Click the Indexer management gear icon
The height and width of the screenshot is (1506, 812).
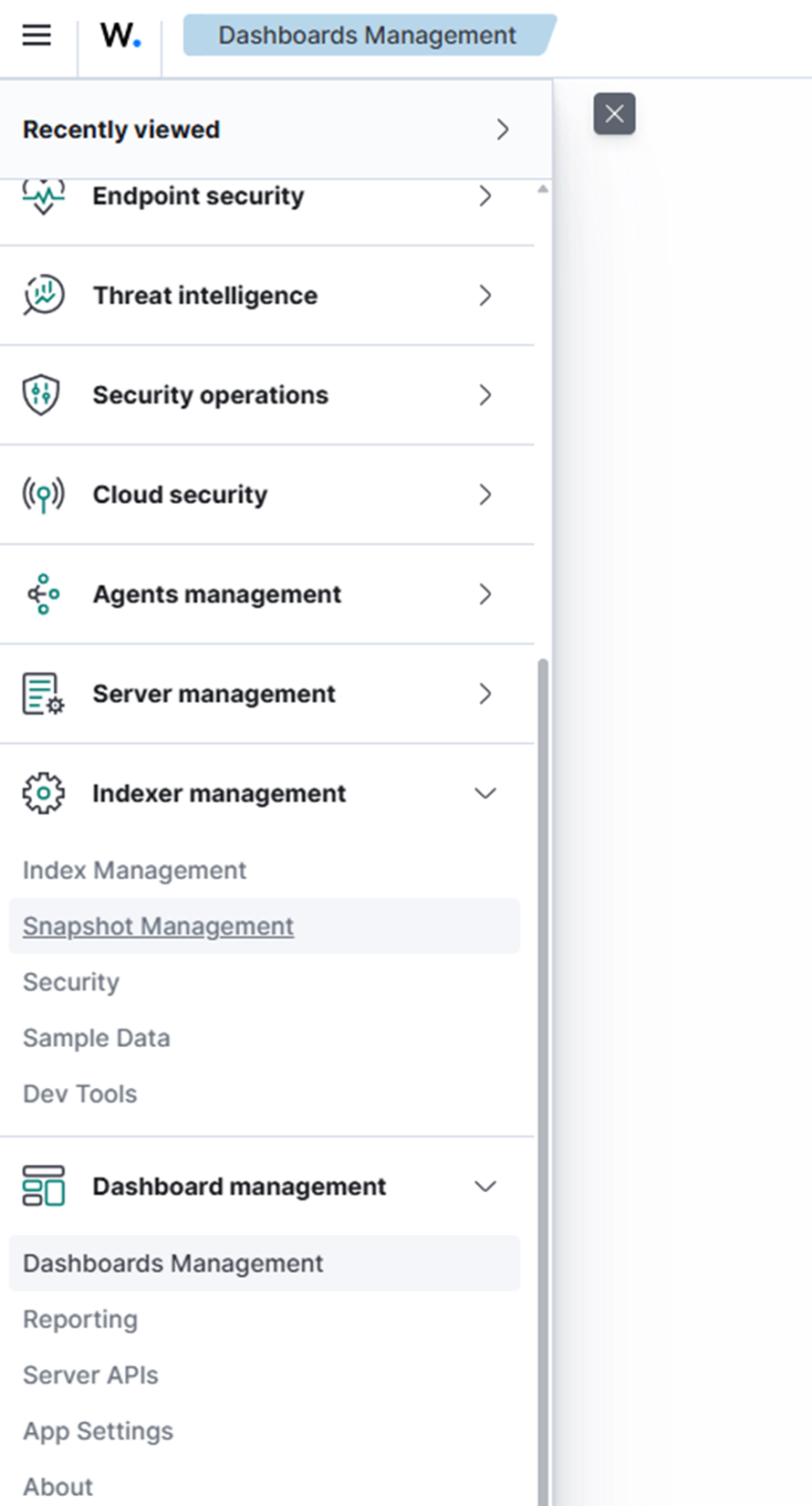[x=43, y=793]
